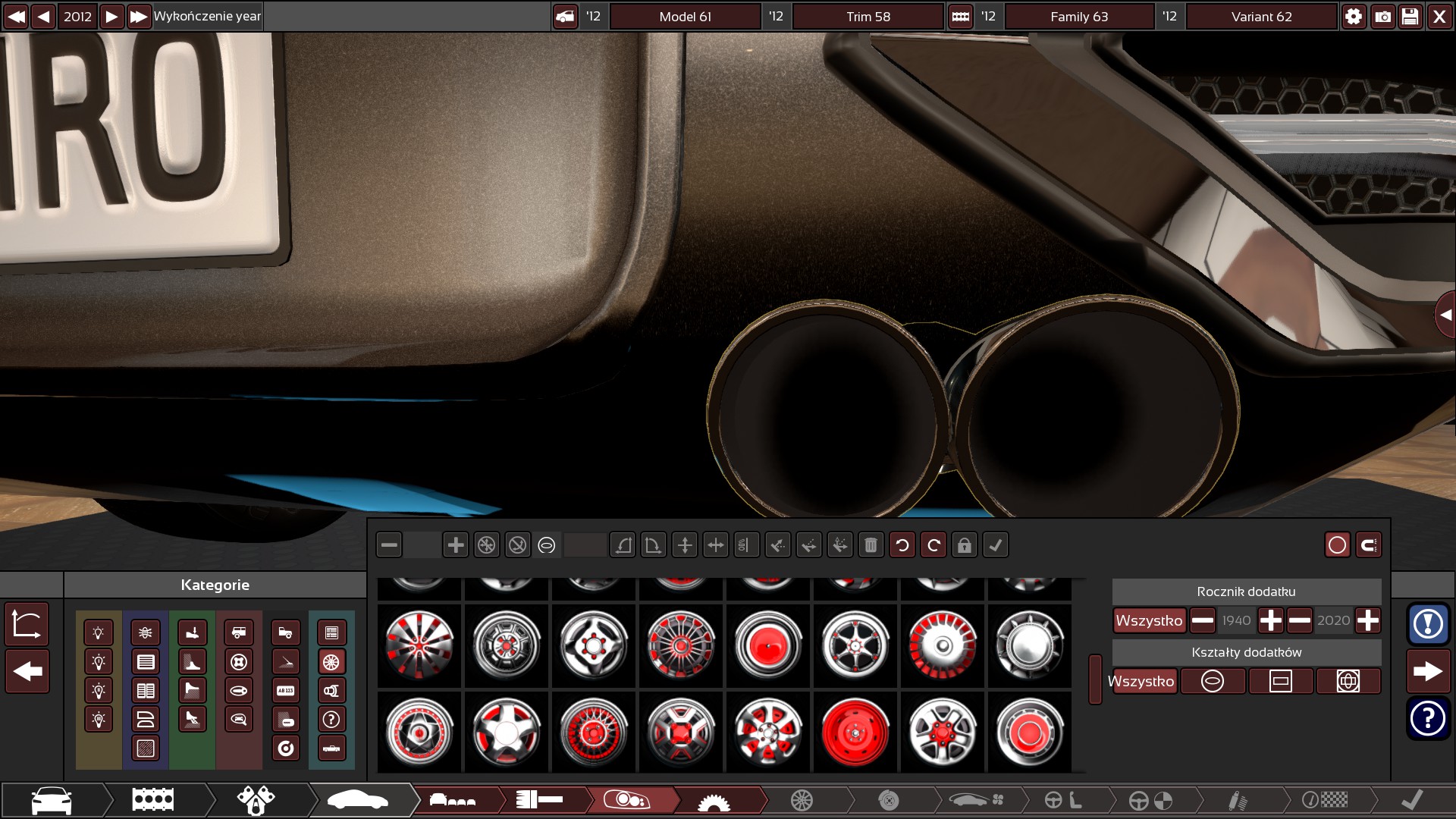
Task: Click the Wszystko button under Rocznik dodatku
Action: [1149, 620]
